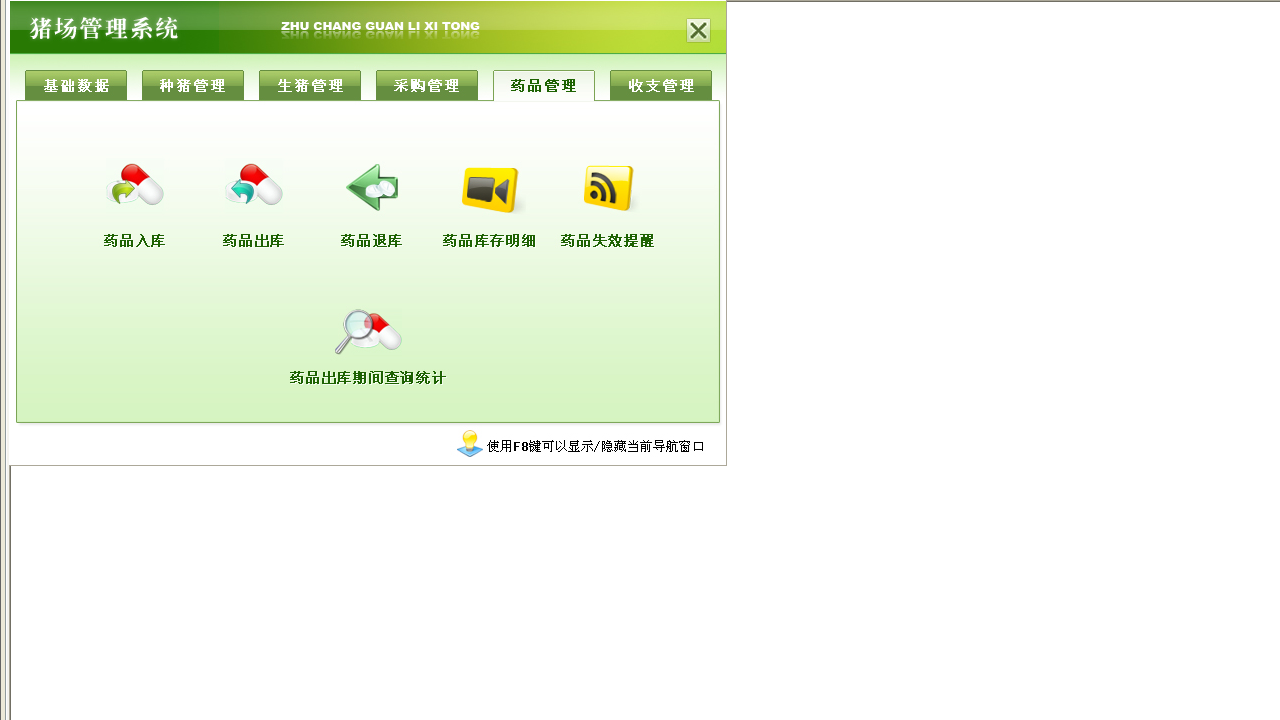
Task: Click the 药品失效提醒 text label
Action: [606, 240]
